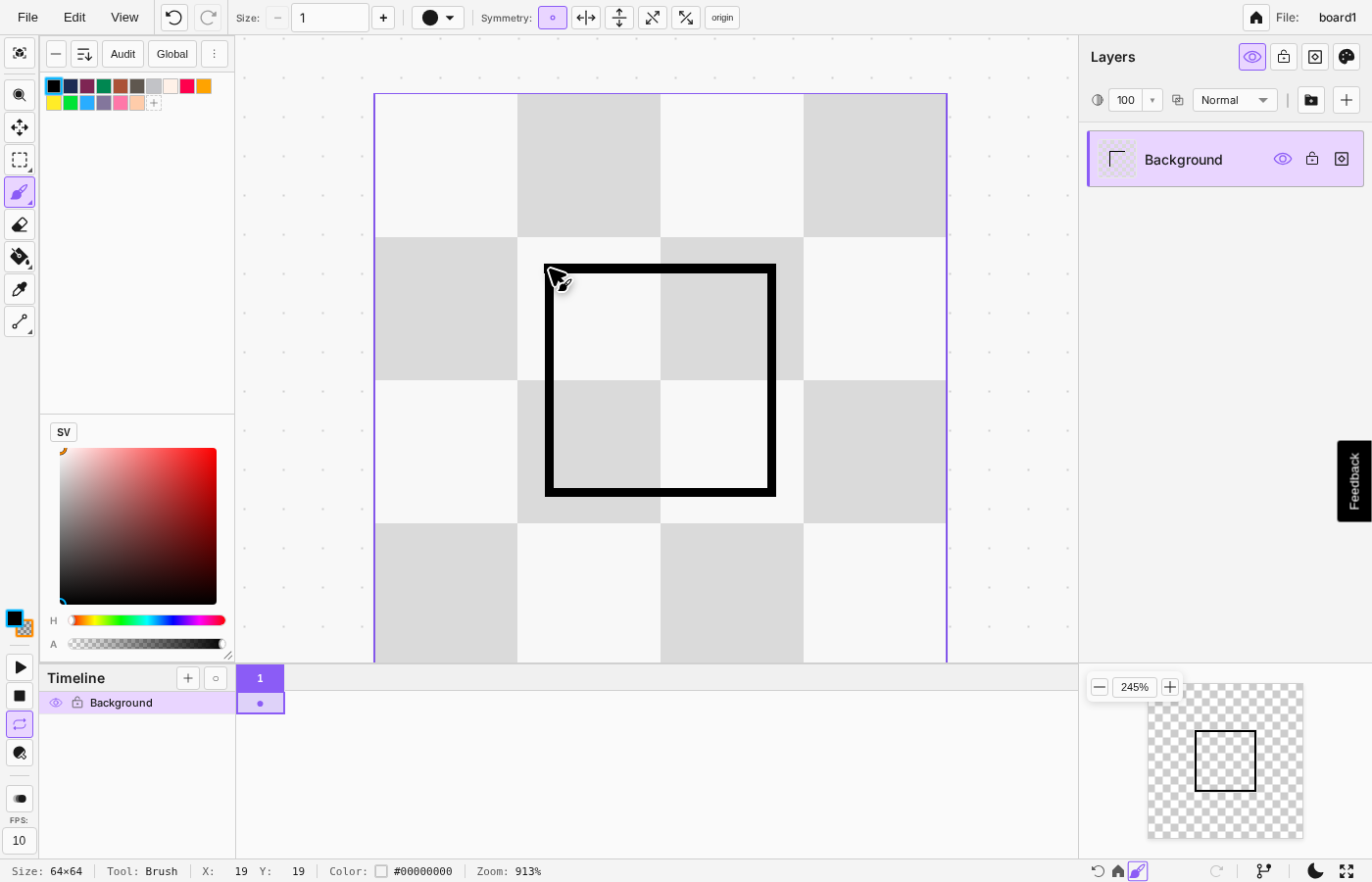Toggle the Background layer visibility eye
The image size is (1372, 882).
click(1283, 159)
